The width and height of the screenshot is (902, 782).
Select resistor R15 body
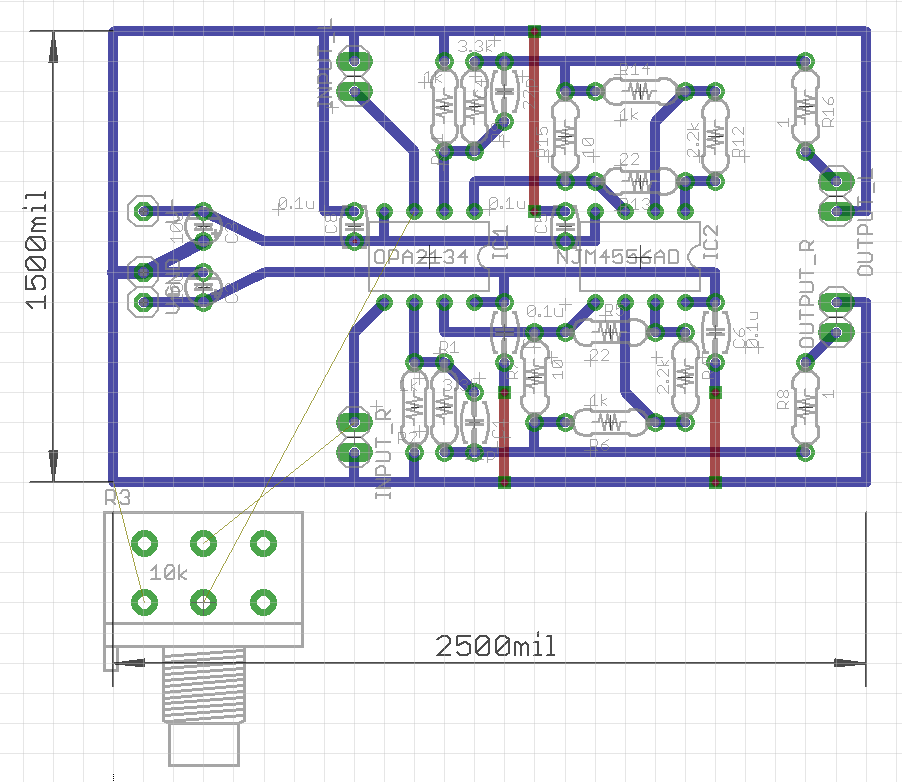tap(565, 137)
